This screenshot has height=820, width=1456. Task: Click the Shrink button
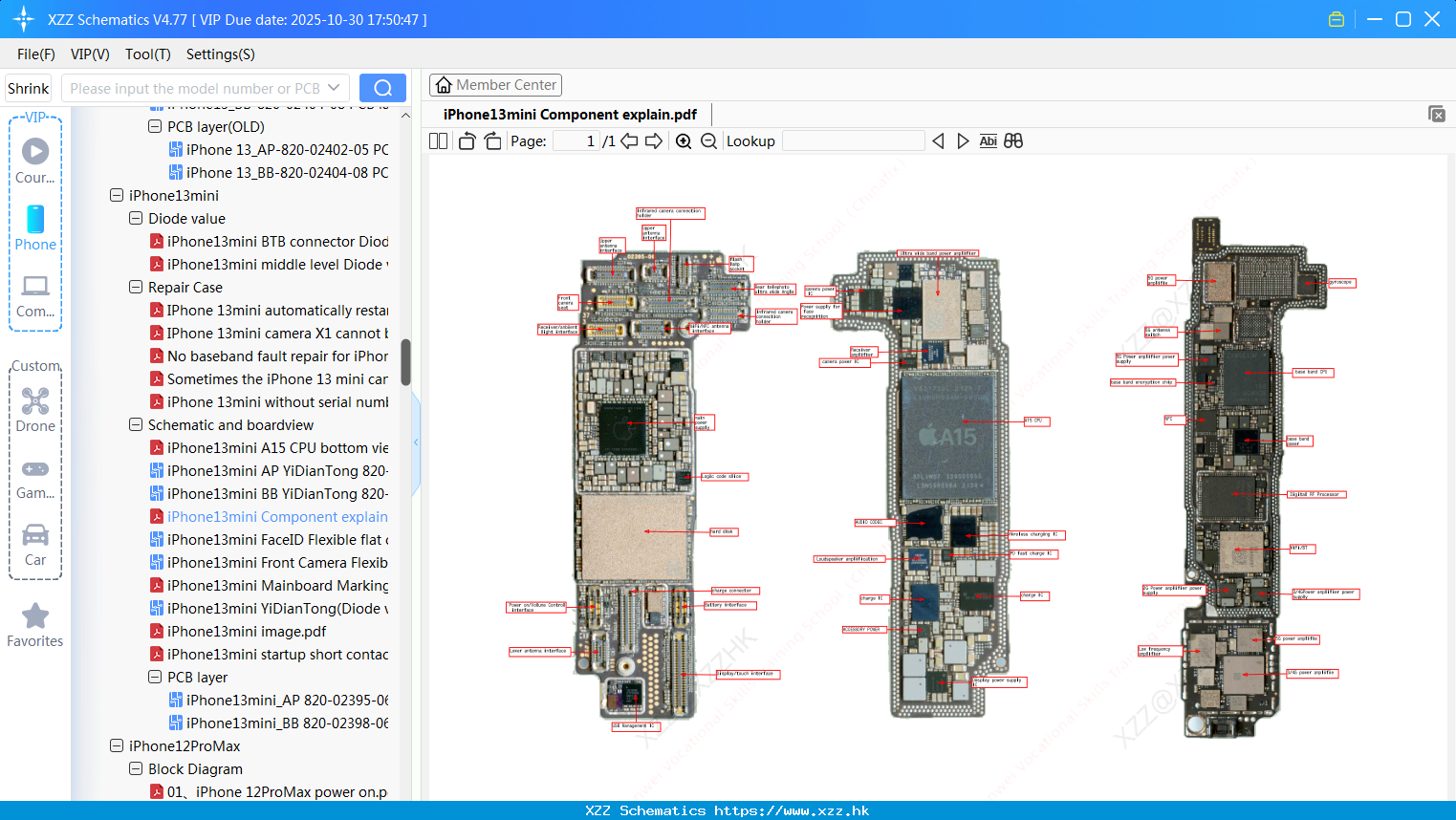(x=29, y=88)
